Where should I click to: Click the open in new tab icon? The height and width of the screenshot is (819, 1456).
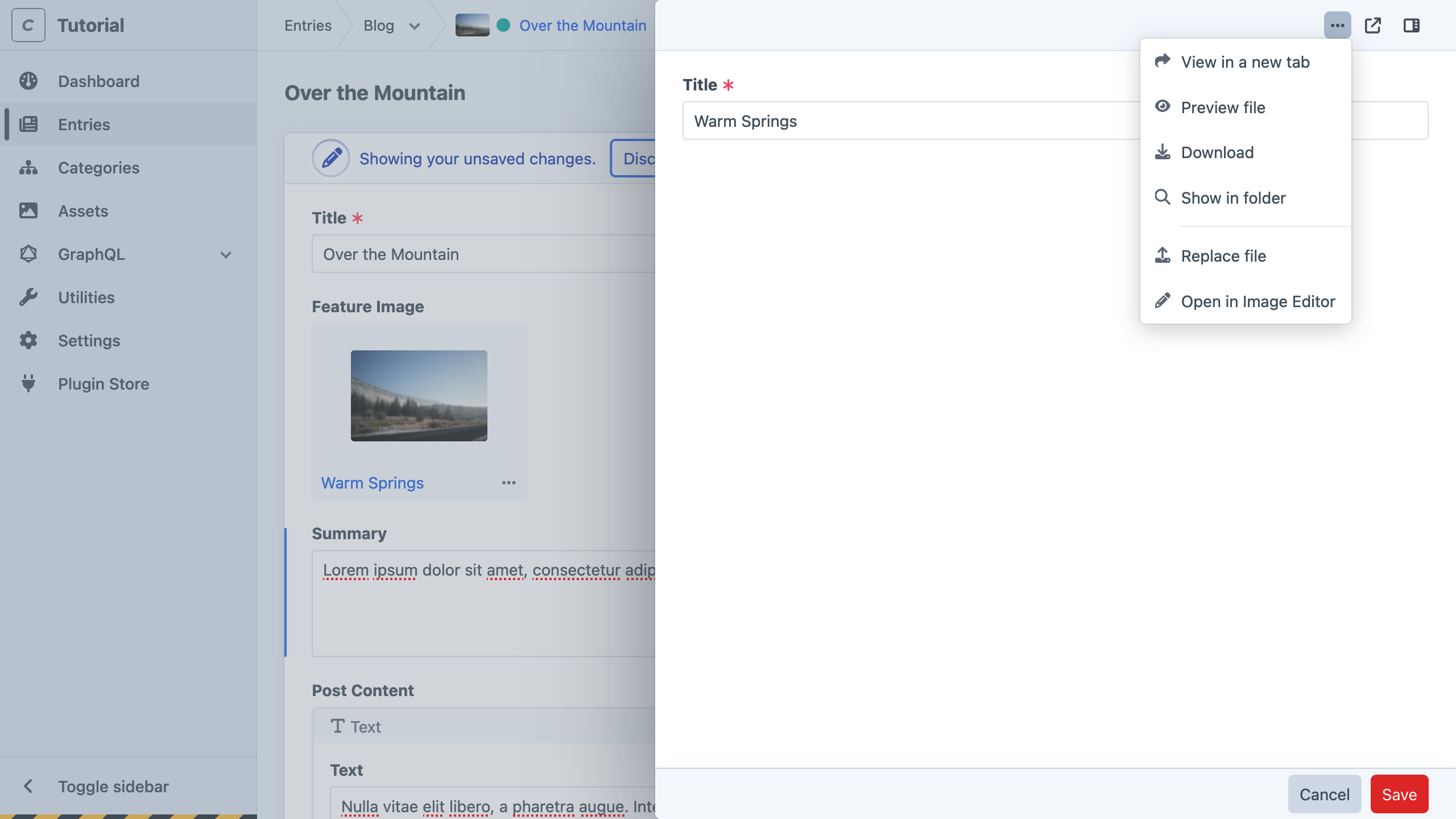[1372, 25]
